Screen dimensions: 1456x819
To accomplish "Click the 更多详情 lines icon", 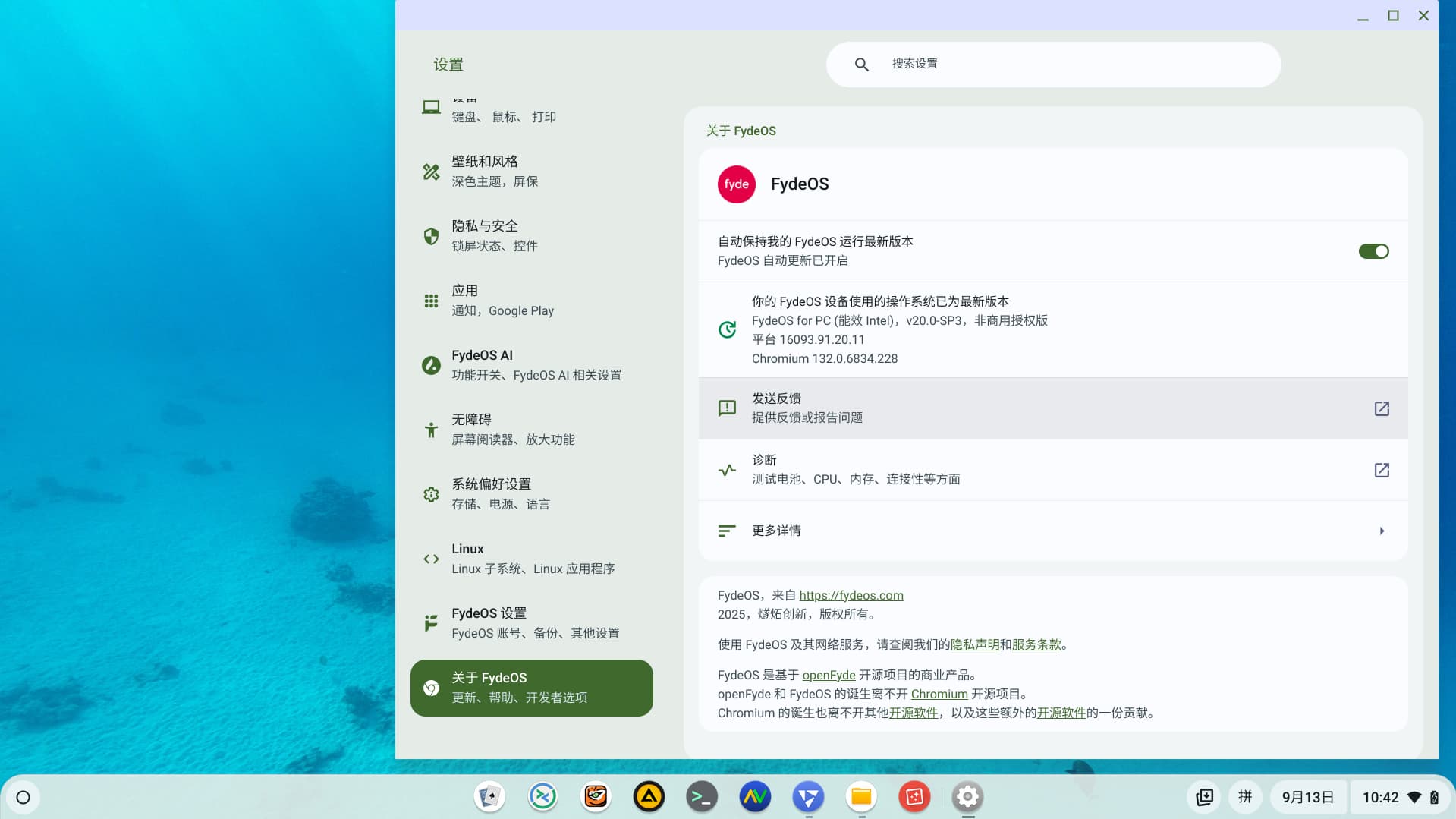I will click(727, 531).
